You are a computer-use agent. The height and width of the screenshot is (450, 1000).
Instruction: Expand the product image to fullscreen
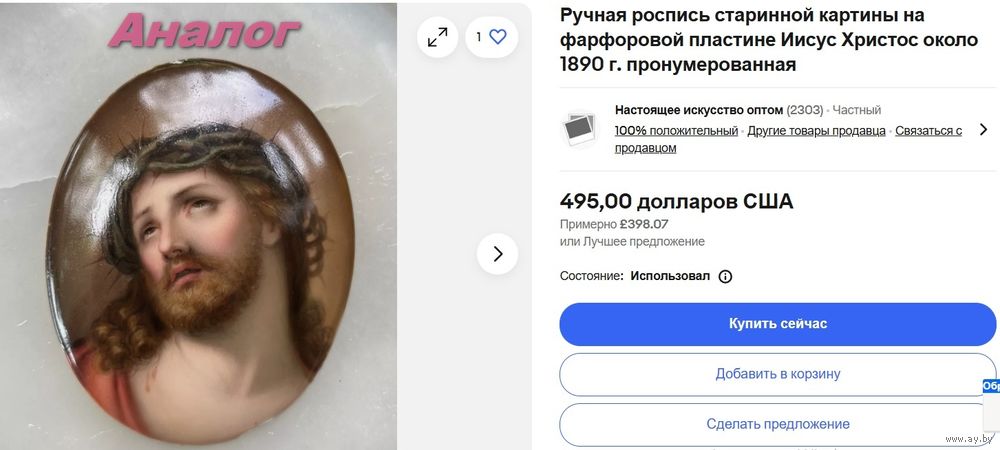tap(438, 38)
